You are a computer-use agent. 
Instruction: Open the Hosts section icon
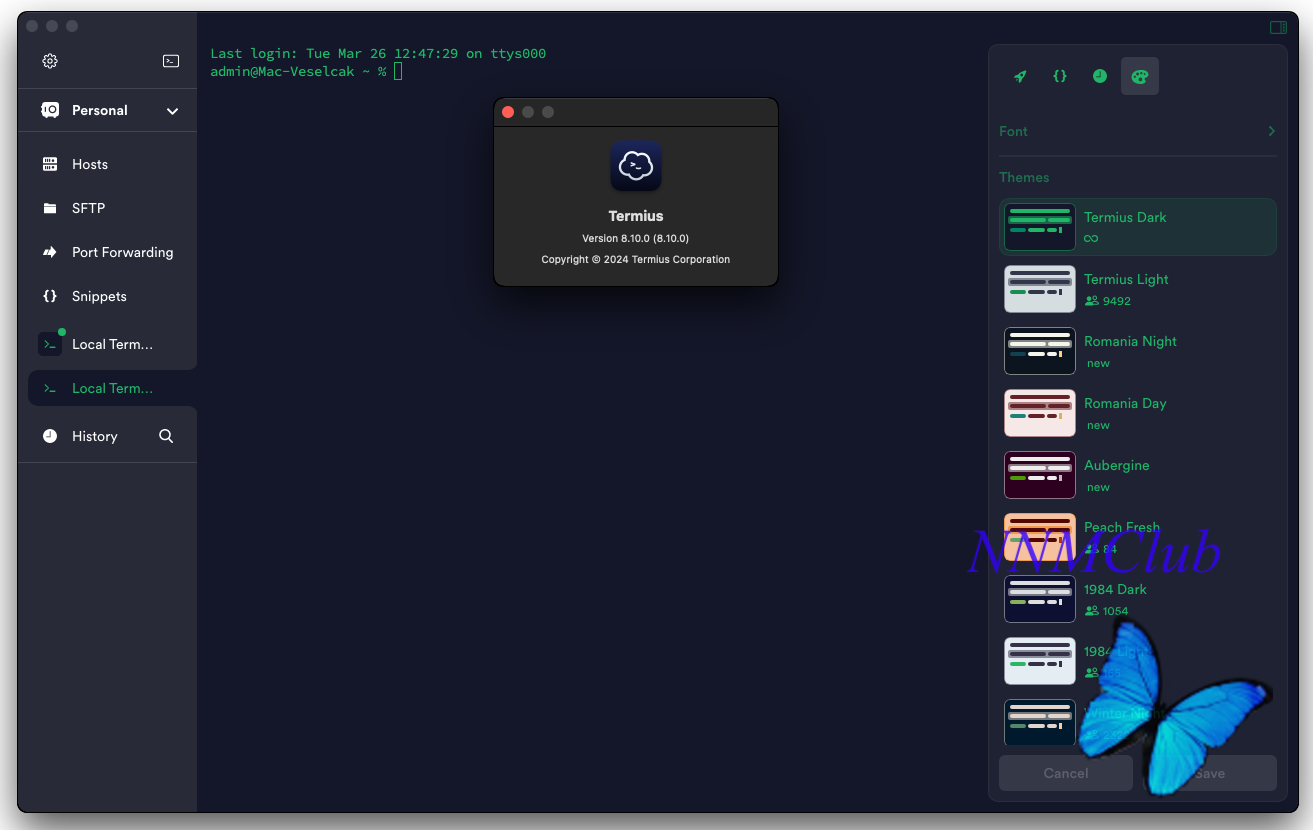pos(50,164)
